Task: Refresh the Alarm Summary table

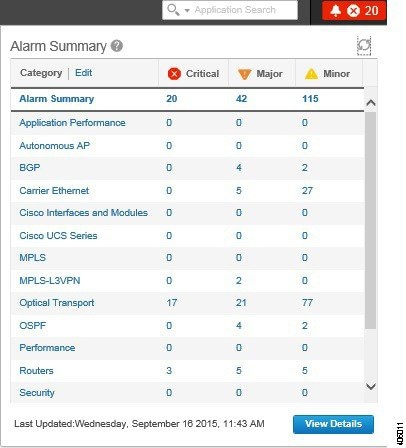Action: click(364, 46)
